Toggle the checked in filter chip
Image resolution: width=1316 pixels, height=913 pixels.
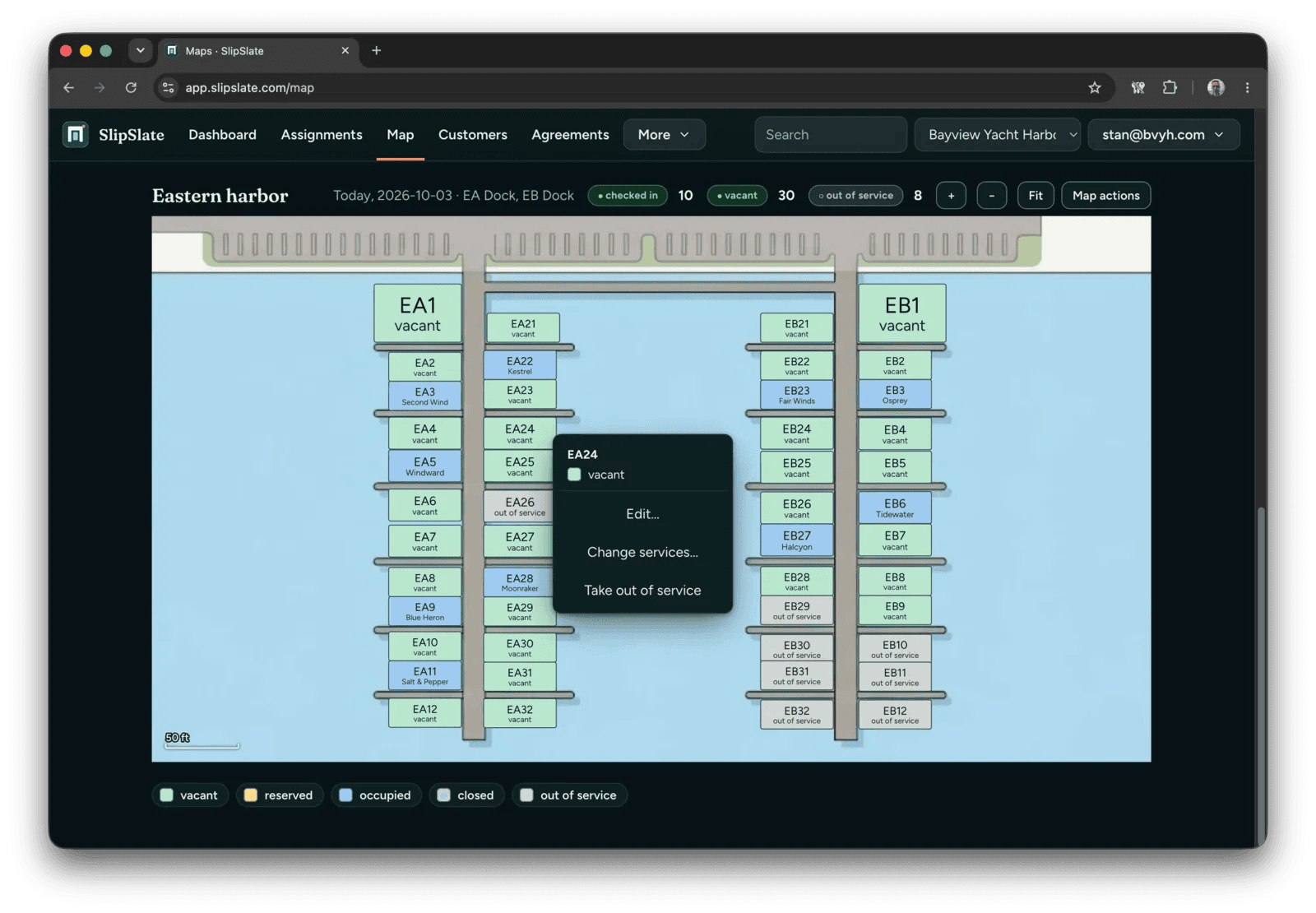[628, 195]
